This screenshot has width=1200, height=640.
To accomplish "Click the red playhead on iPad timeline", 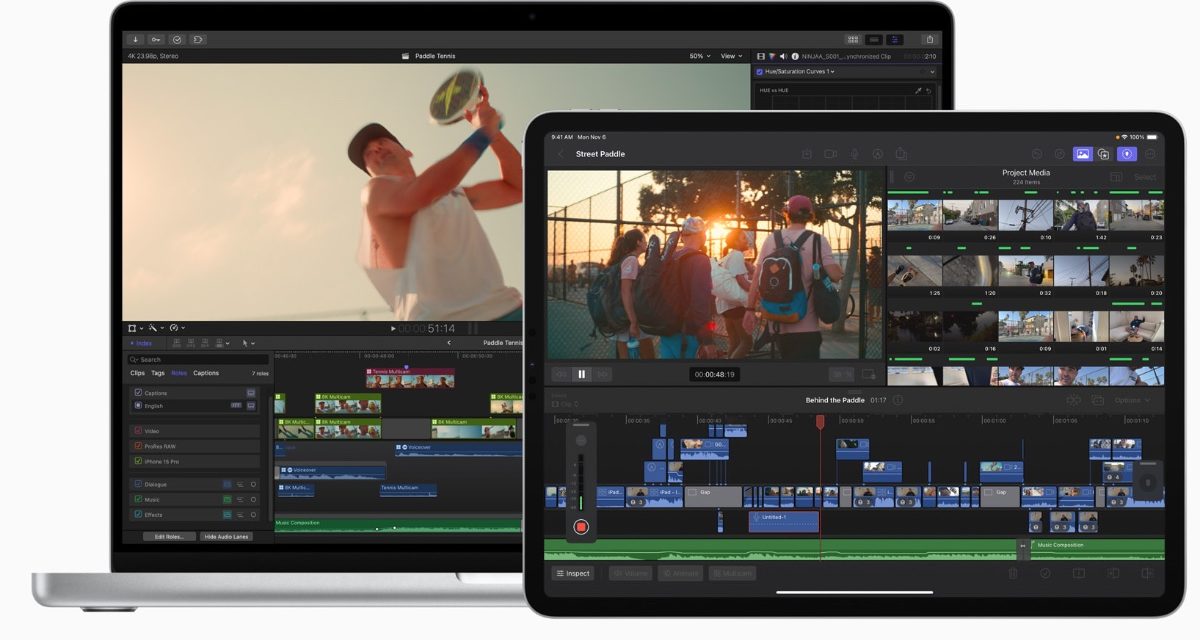I will point(820,422).
